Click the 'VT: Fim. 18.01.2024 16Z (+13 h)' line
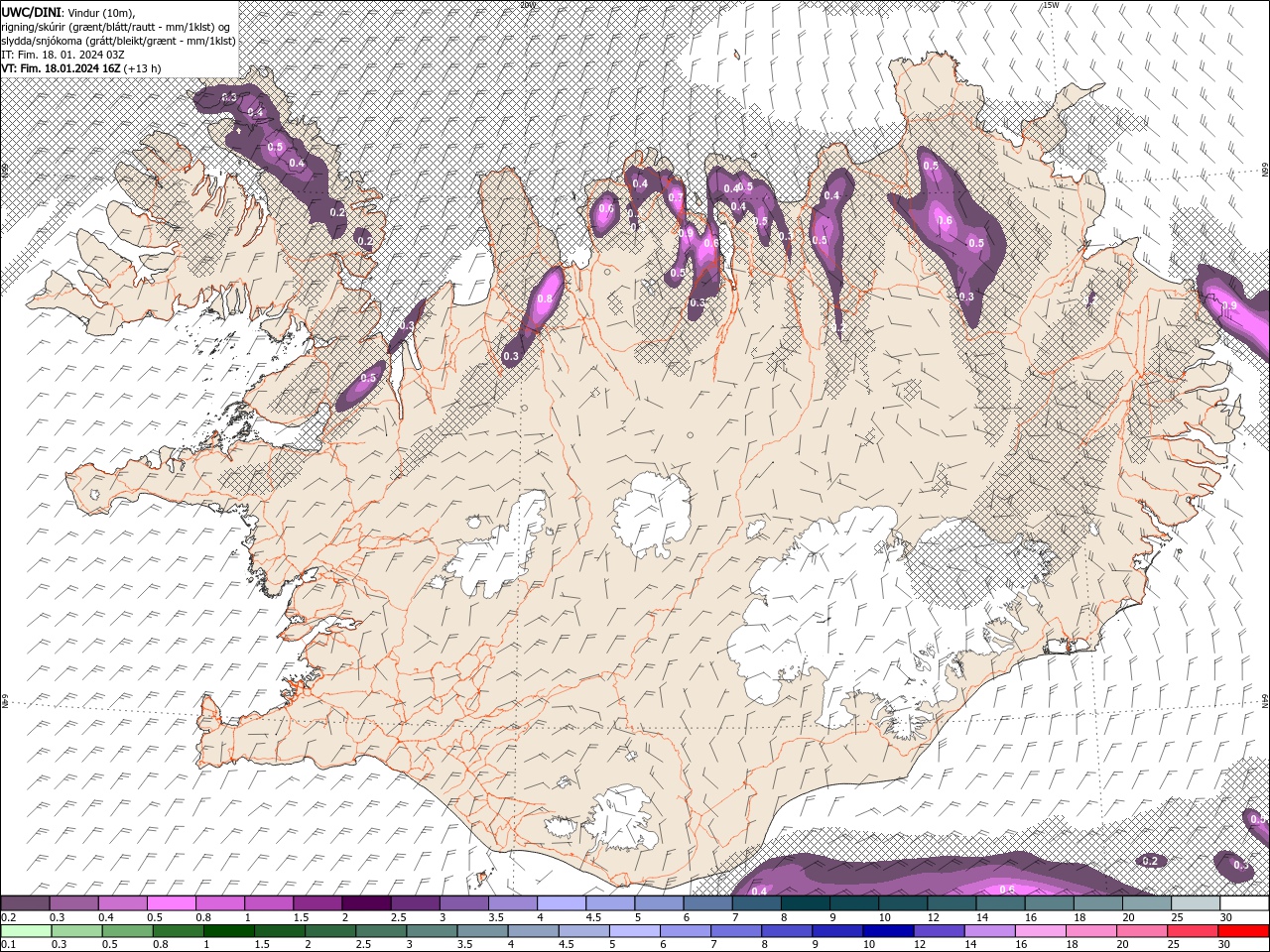 coord(81,68)
